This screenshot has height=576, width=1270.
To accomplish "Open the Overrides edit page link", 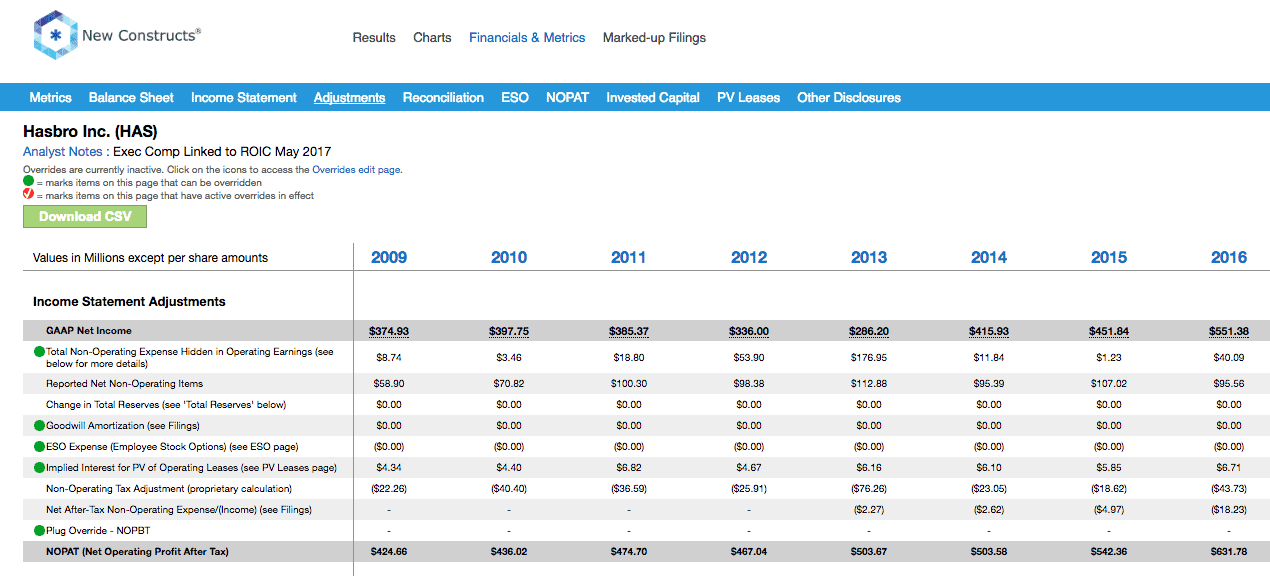I will (356, 170).
